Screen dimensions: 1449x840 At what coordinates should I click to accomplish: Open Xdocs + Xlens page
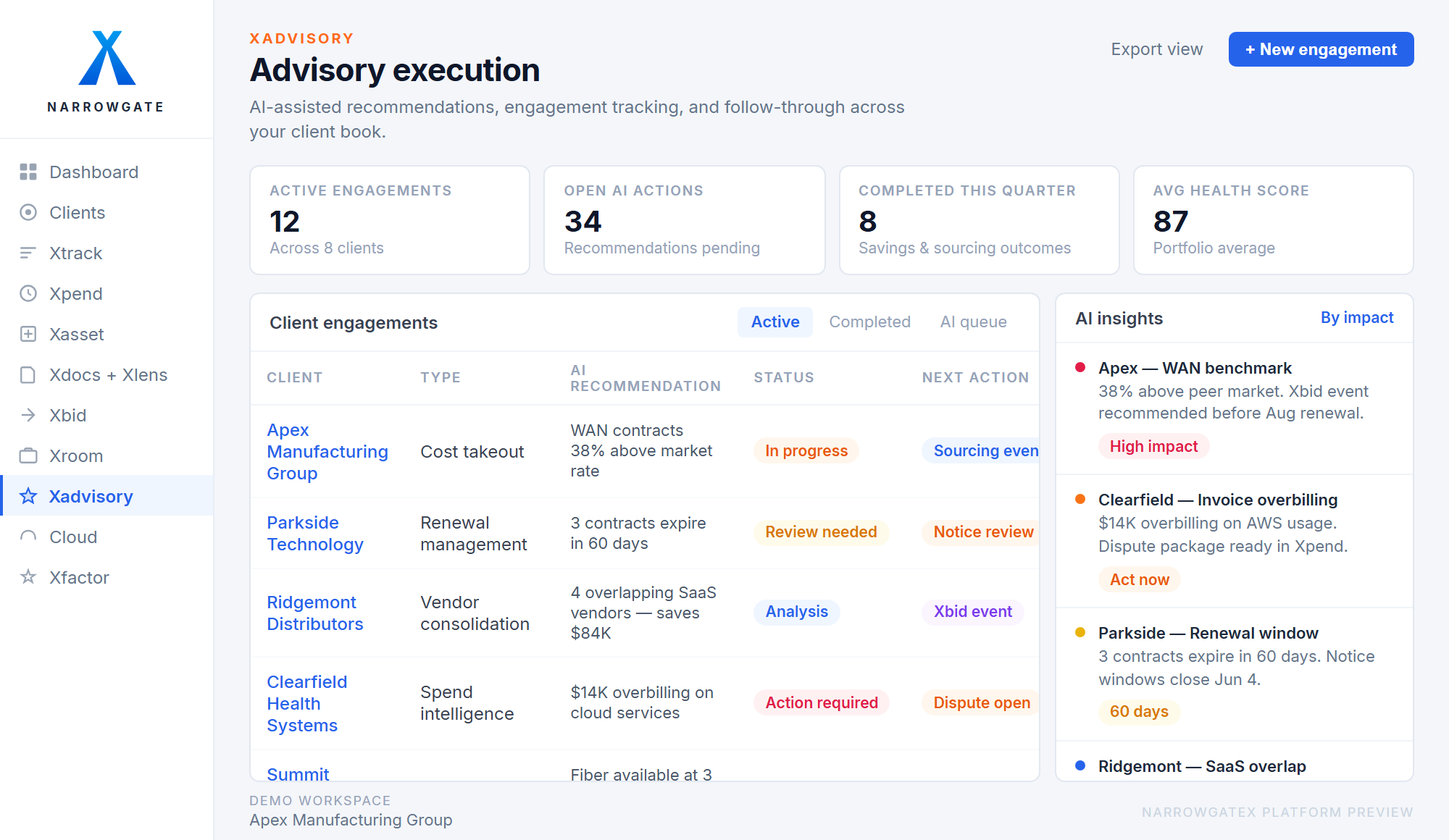coord(107,375)
